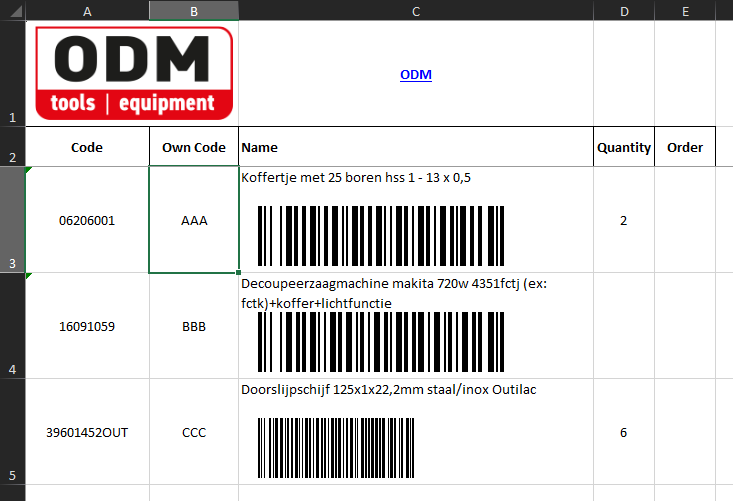Image resolution: width=733 pixels, height=501 pixels.
Task: Select quantity cell with value 2
Action: (x=624, y=220)
